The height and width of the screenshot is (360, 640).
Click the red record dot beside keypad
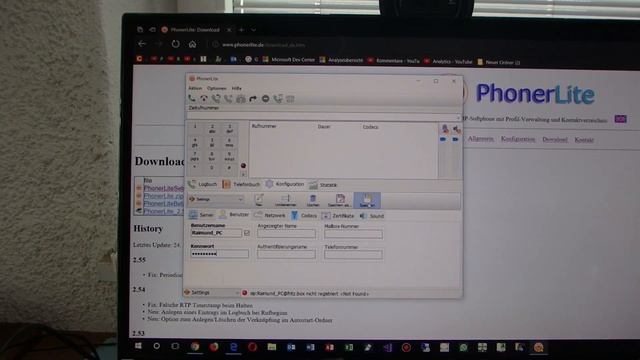tap(243, 165)
